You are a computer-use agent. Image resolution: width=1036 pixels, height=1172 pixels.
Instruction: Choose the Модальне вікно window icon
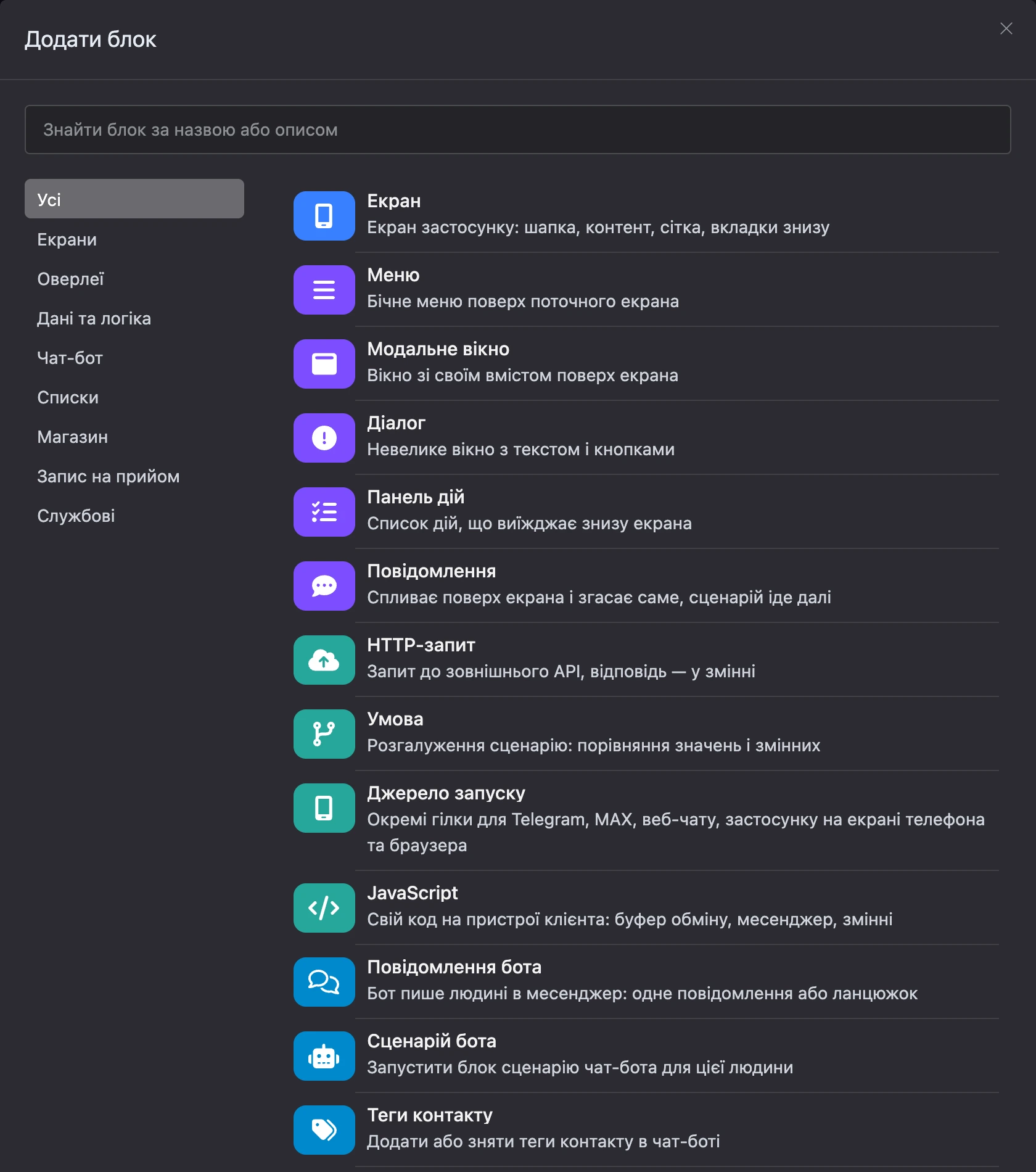324,364
